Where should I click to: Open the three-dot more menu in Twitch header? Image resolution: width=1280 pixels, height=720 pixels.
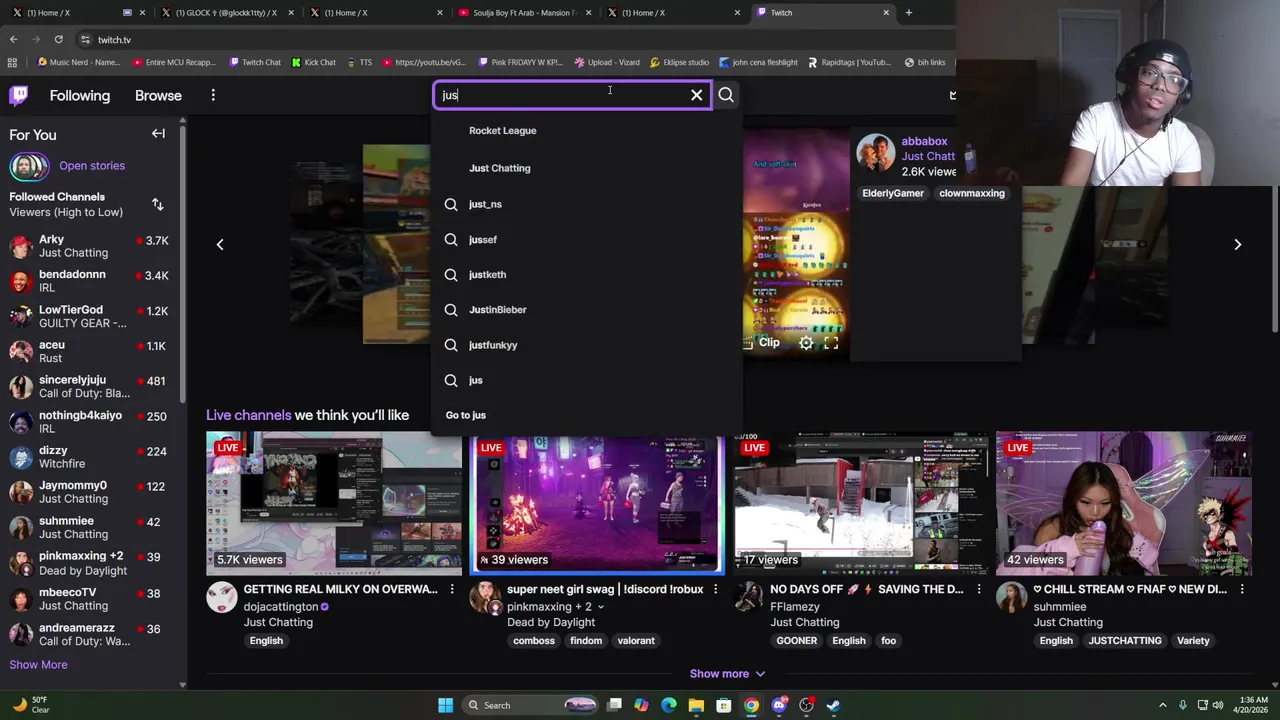213,95
